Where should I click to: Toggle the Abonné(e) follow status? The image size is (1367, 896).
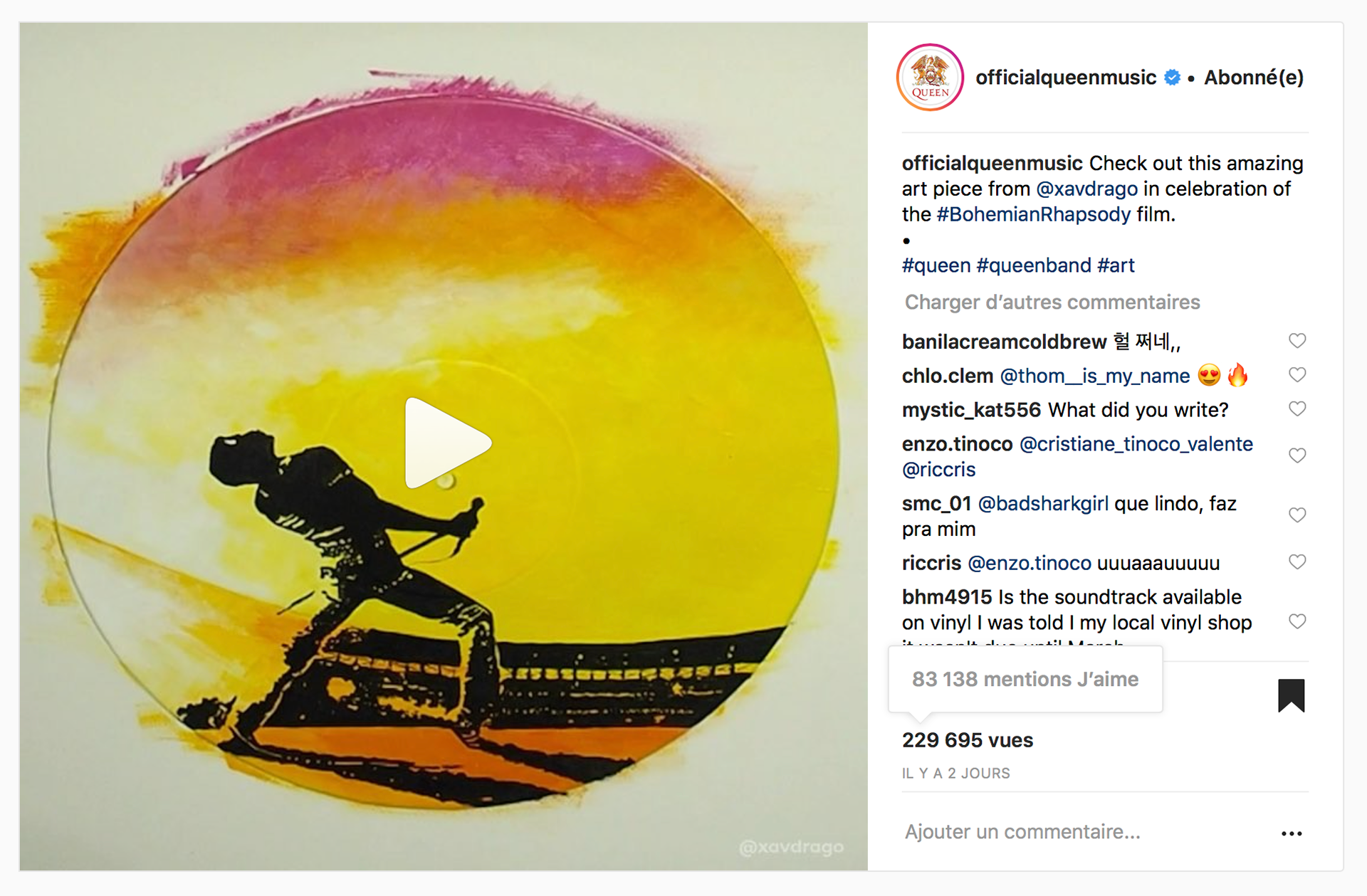pyautogui.click(x=1254, y=78)
